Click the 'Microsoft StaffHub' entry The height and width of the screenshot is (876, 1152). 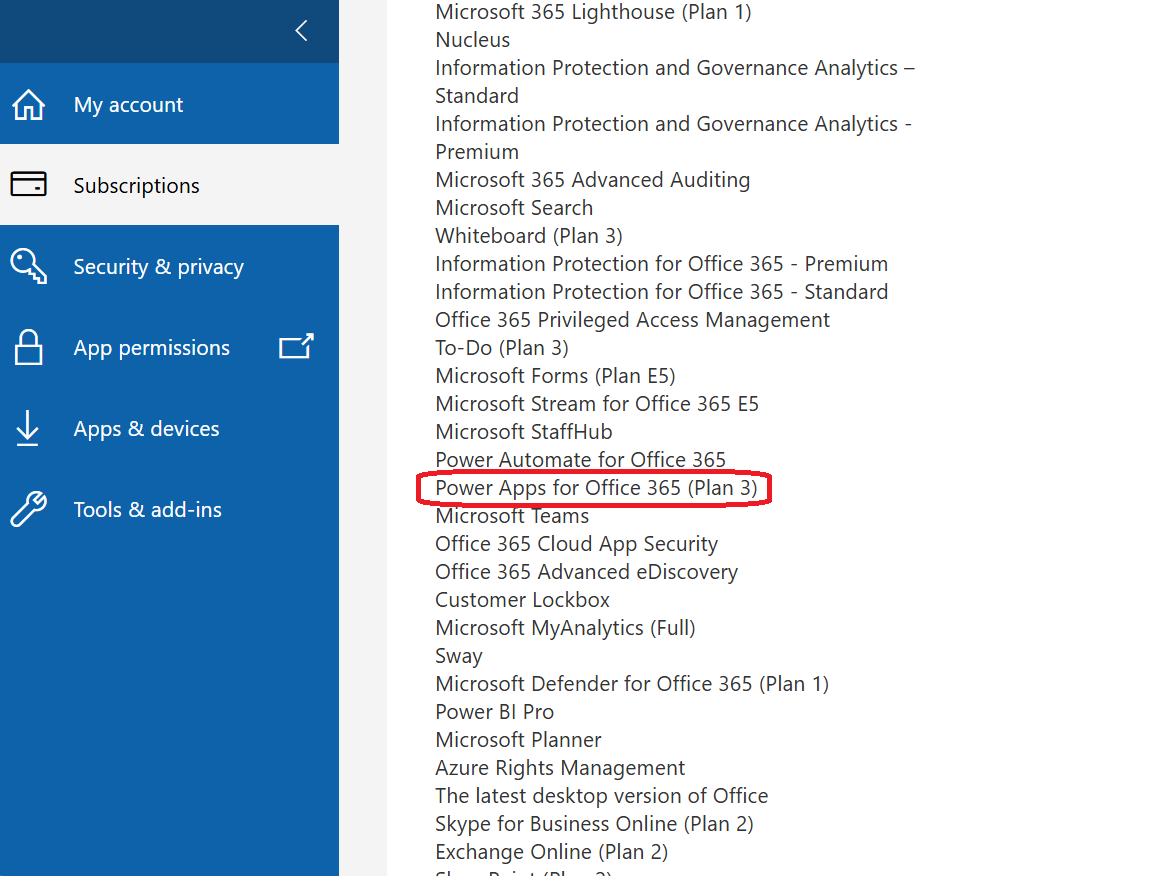tap(524, 432)
